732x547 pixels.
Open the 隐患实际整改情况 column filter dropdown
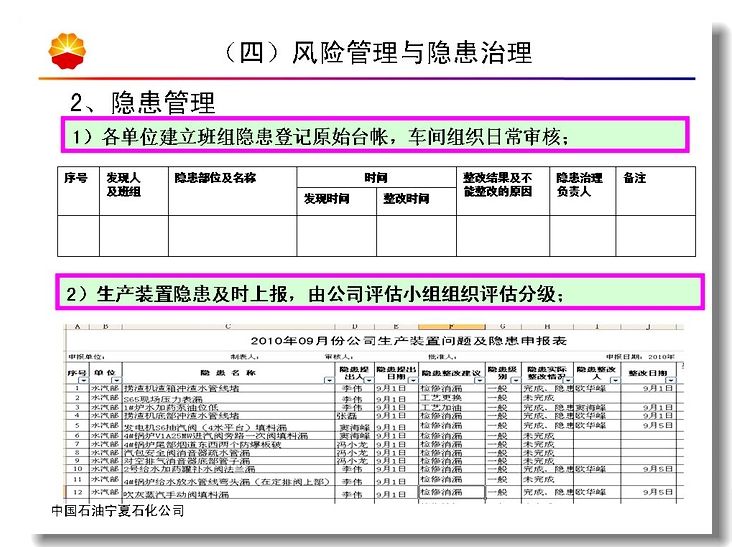point(568,380)
